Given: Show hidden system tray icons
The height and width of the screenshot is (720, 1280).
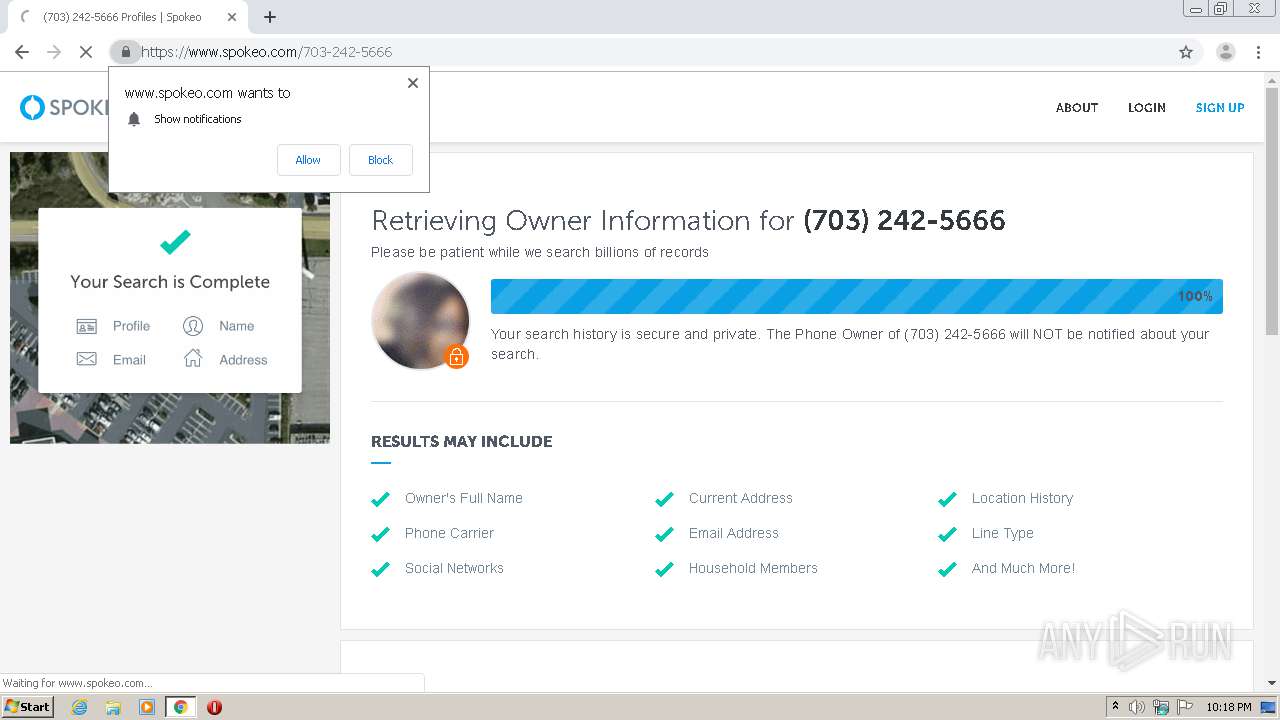Looking at the screenshot, I should (1115, 707).
